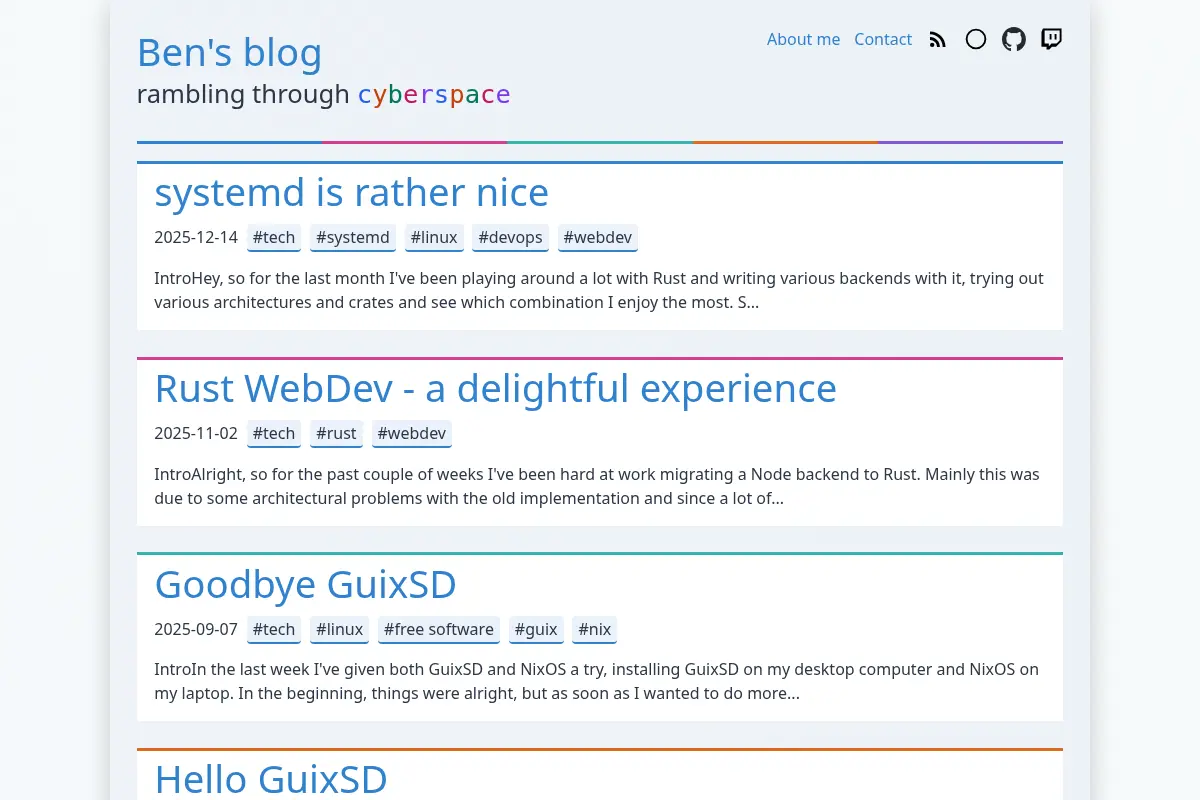Go to the About me page
The width and height of the screenshot is (1200, 800).
(803, 39)
